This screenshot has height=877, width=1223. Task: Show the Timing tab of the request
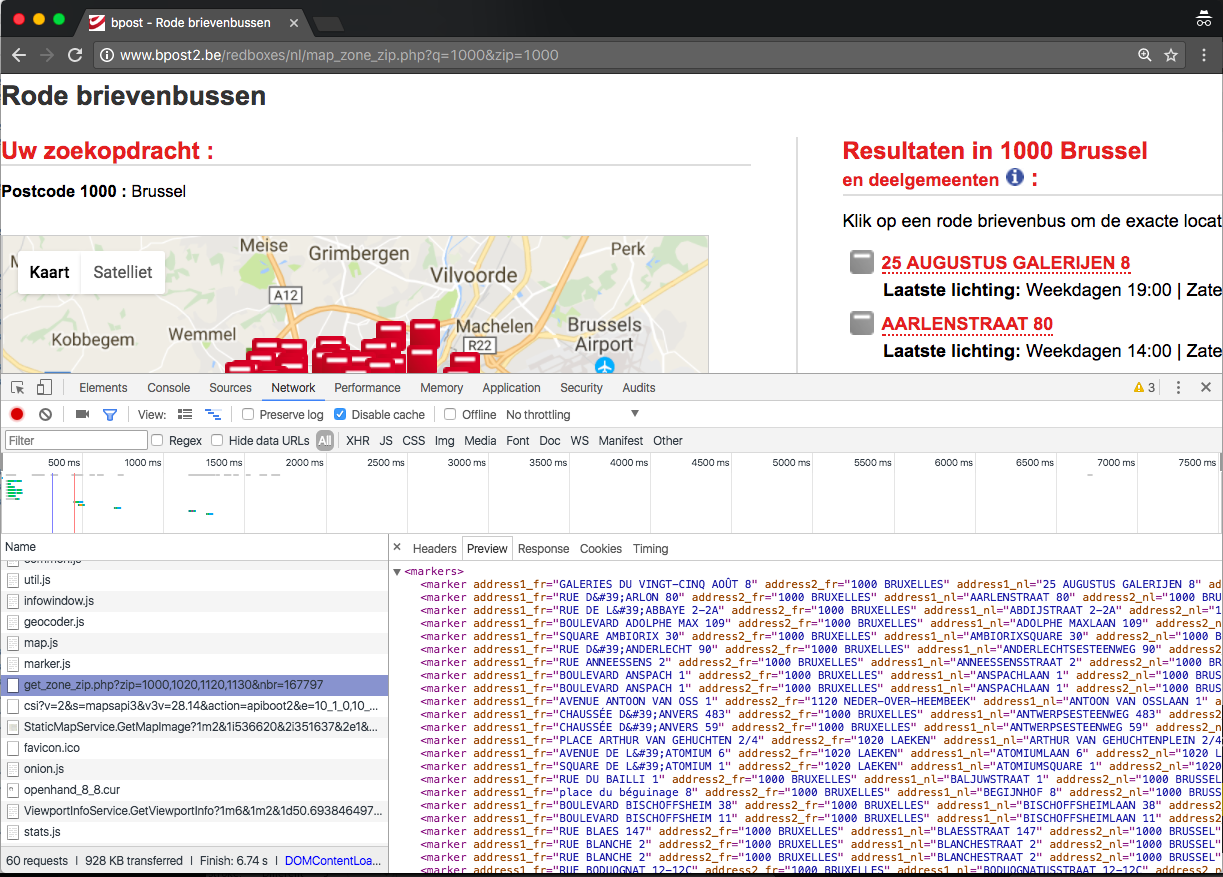[651, 549]
